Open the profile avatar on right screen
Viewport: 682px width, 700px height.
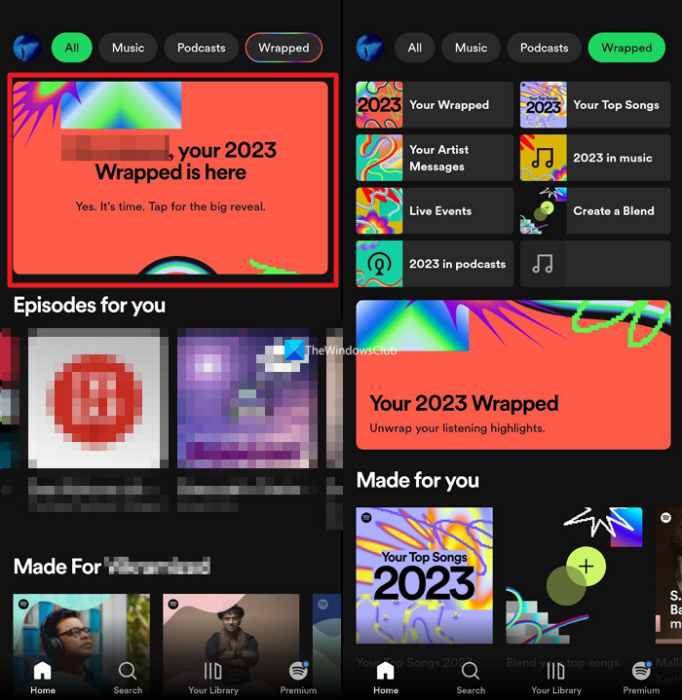click(370, 47)
